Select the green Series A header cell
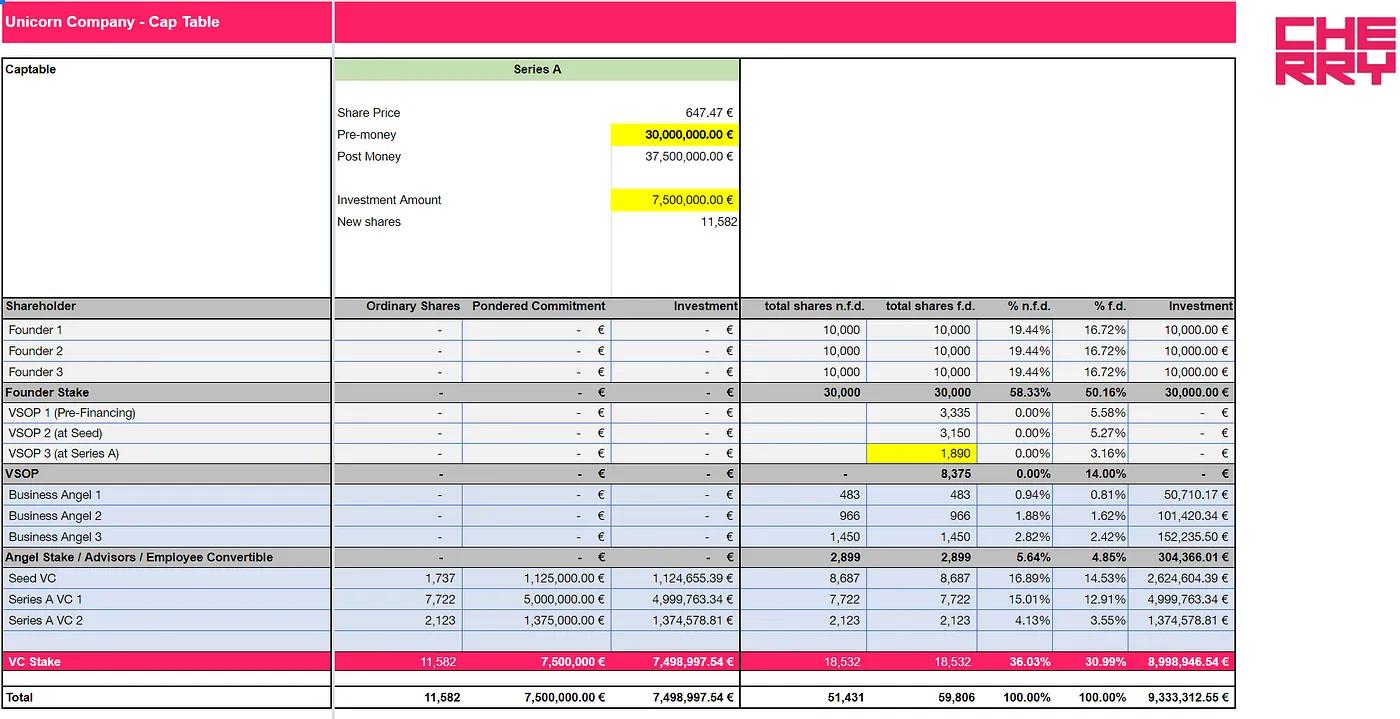 click(x=537, y=70)
